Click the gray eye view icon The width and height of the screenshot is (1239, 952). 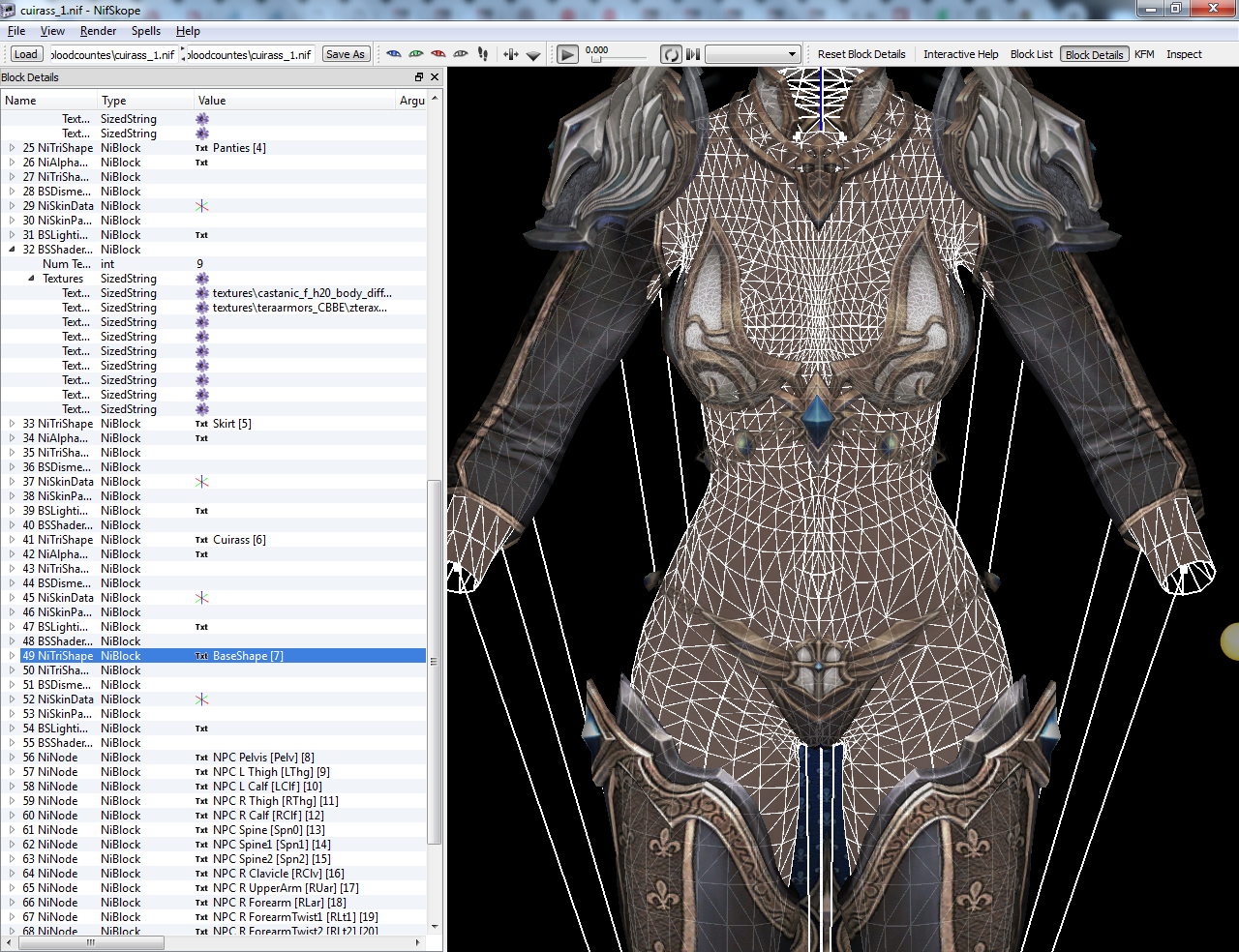click(x=461, y=54)
